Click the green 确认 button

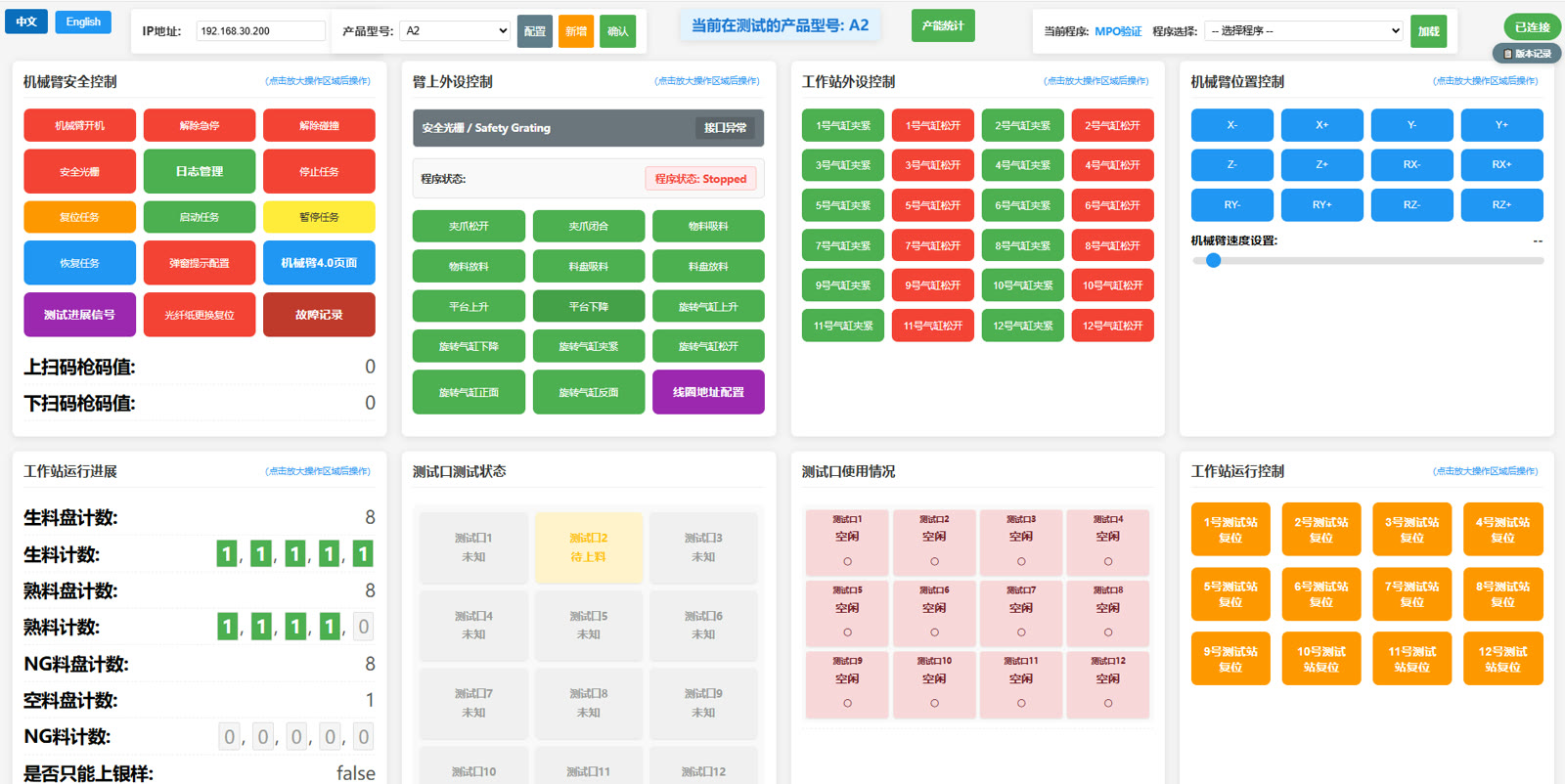pos(618,31)
